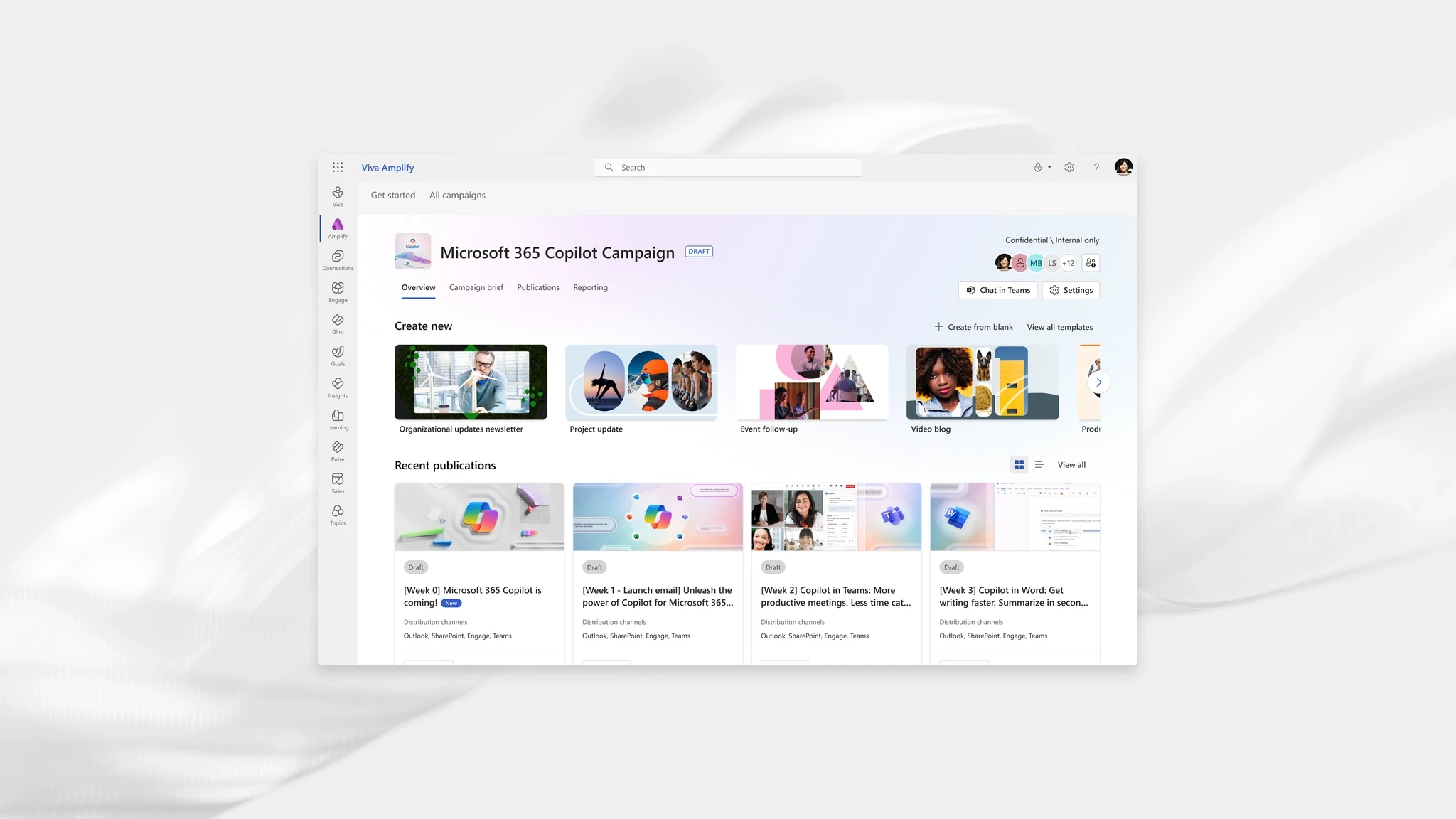Open the help question mark icon
This screenshot has width=1456, height=819.
(x=1096, y=167)
